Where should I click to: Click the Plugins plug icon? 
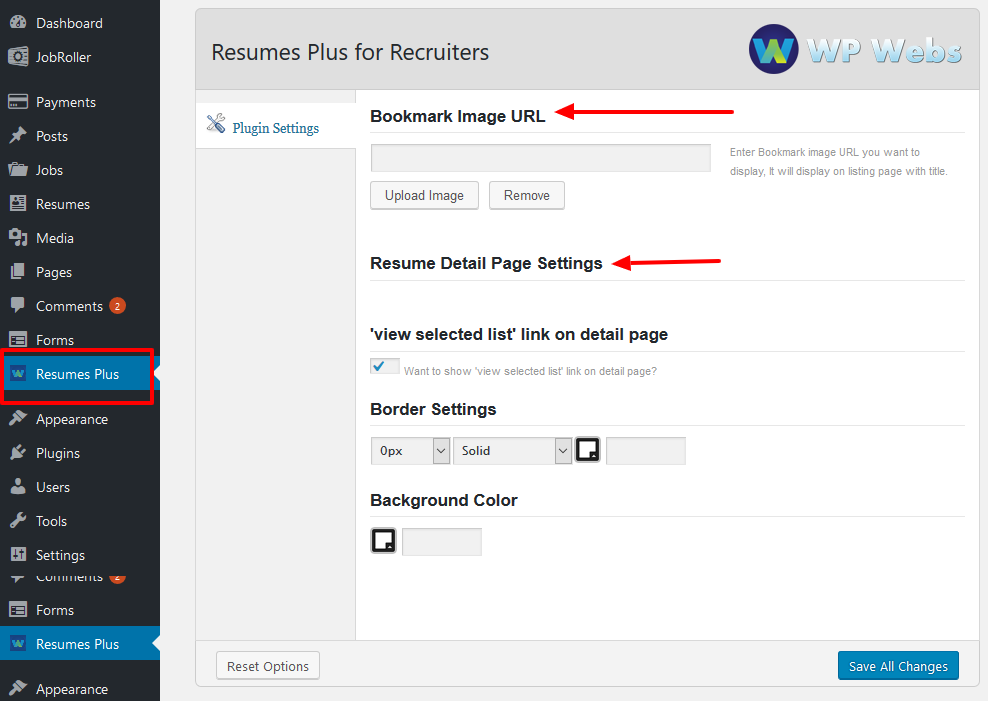18,452
